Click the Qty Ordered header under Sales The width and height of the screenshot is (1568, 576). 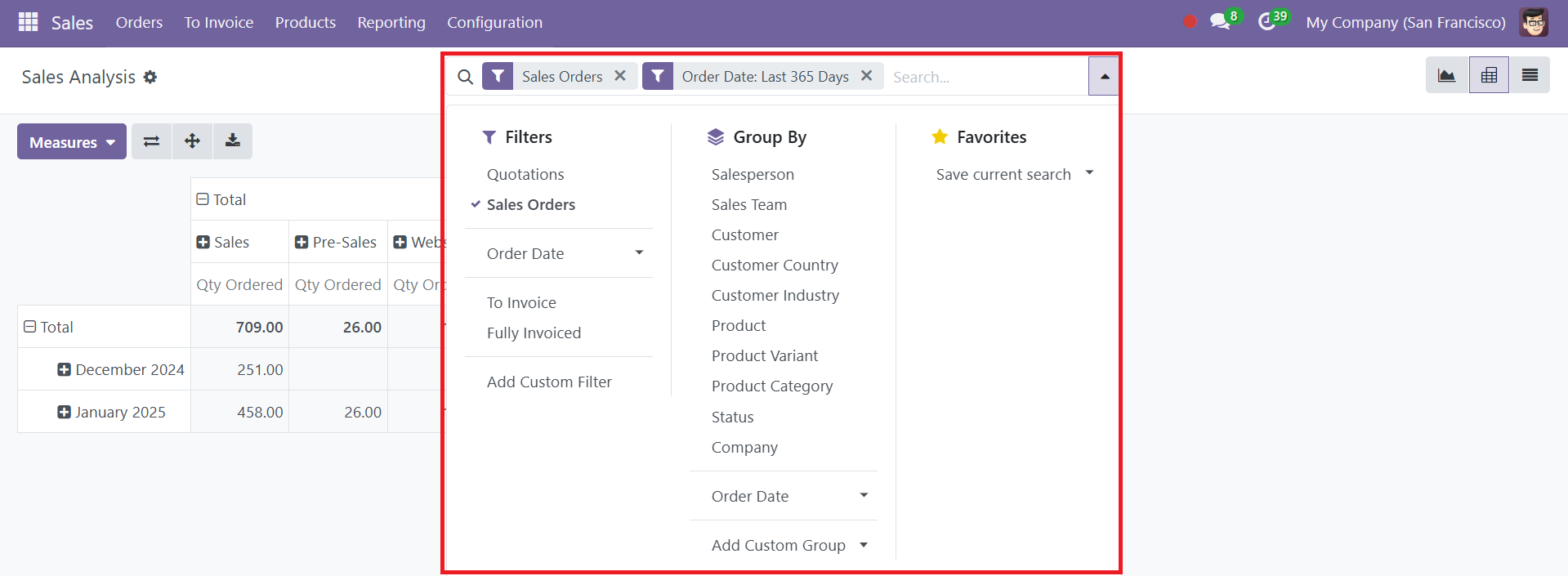point(239,284)
